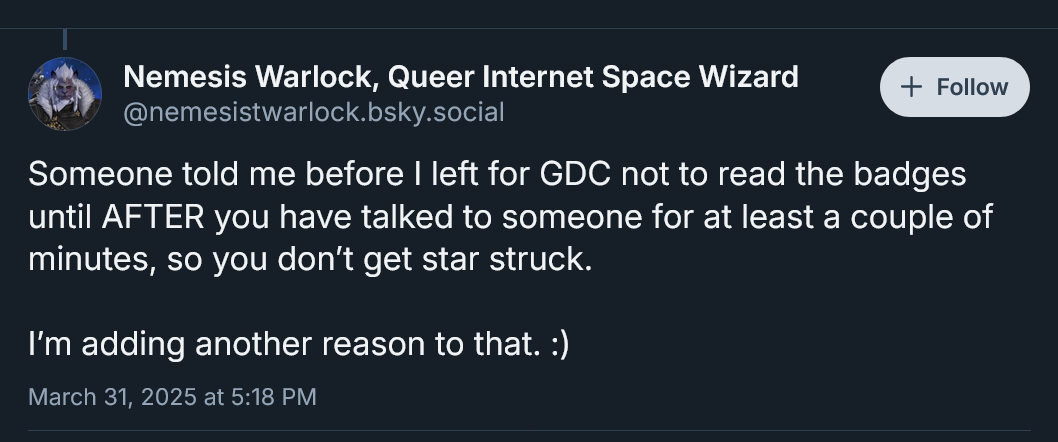Open Nemesis Warlock's profile avatar
This screenshot has height=442, width=1058.
click(x=65, y=94)
